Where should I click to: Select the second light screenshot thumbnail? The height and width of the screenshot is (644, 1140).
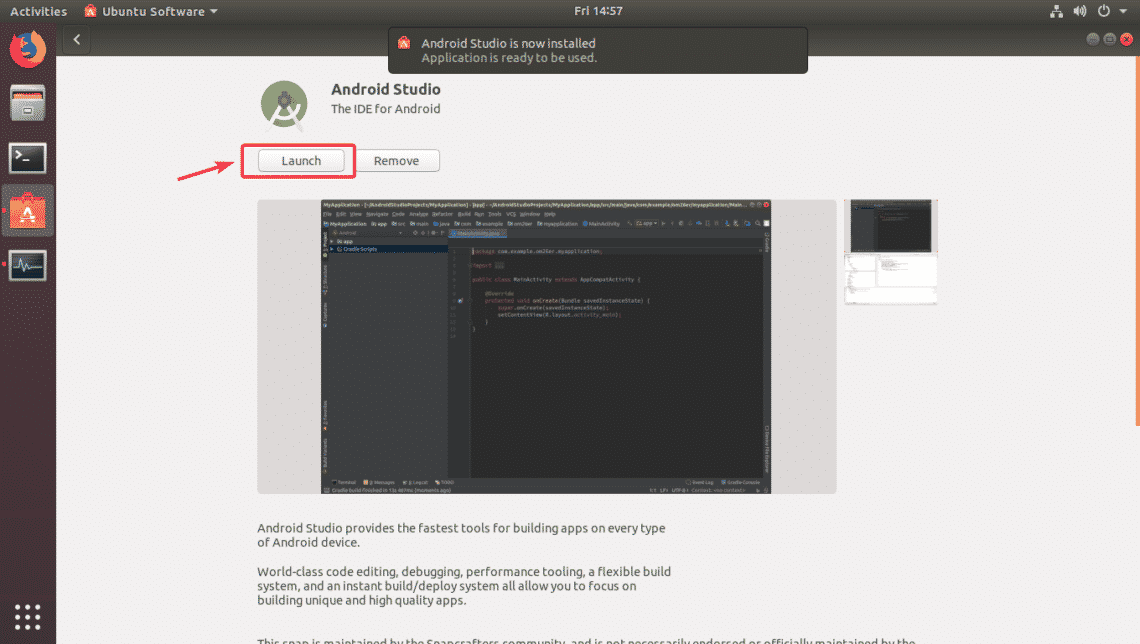[891, 279]
